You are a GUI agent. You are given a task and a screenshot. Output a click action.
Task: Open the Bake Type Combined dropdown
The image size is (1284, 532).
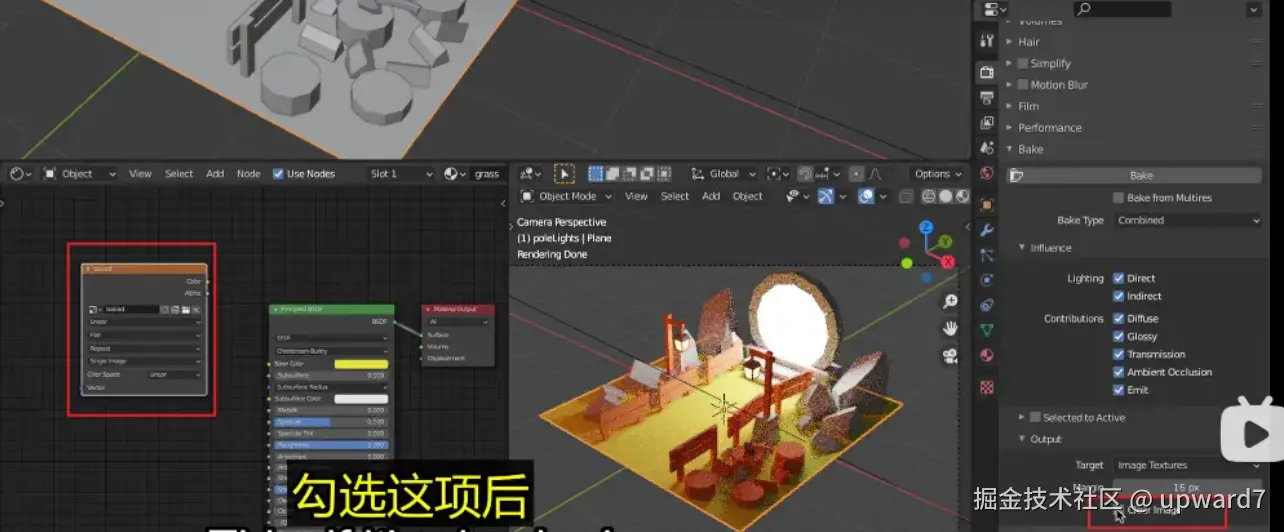click(x=1188, y=220)
